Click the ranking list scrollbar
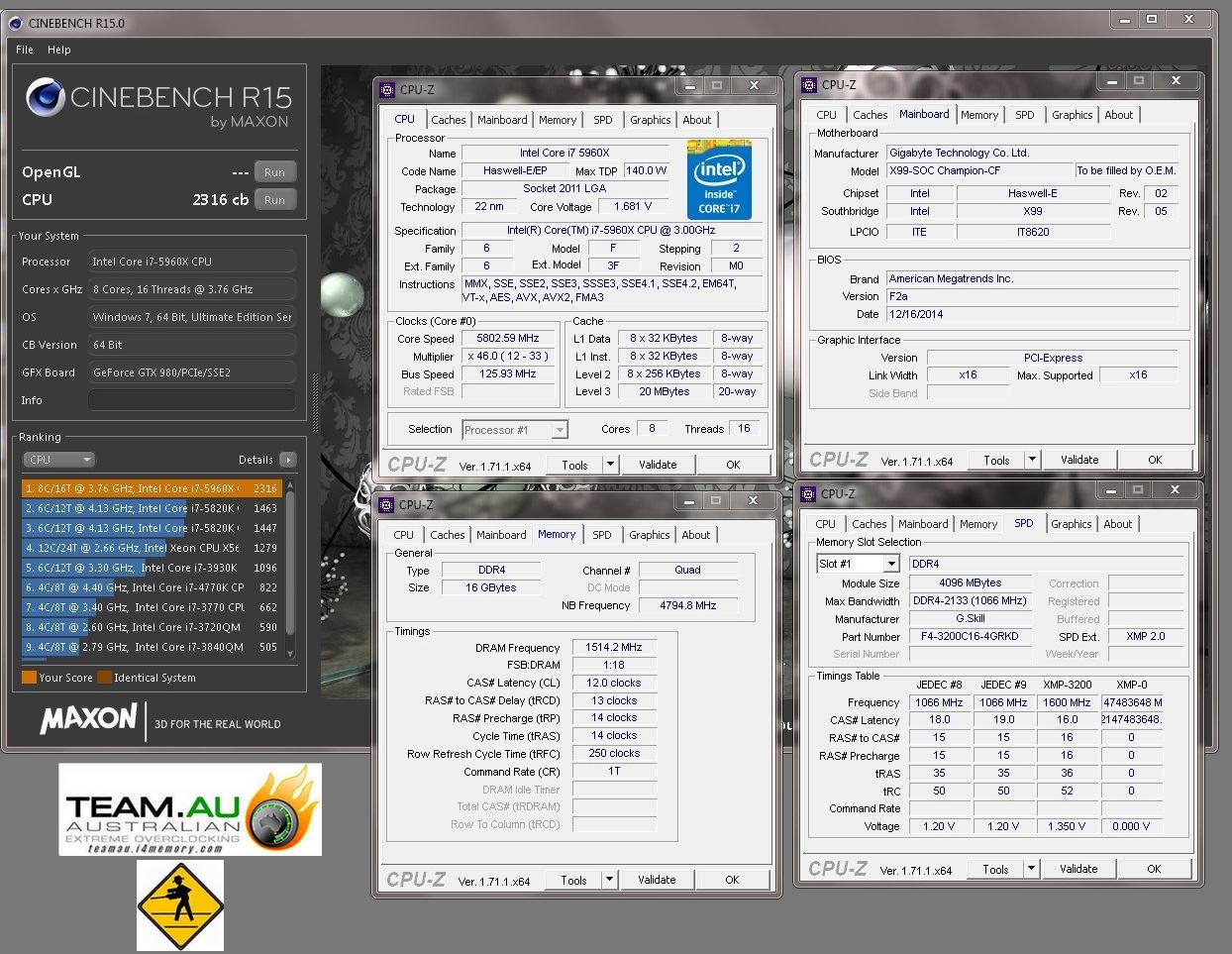The width and height of the screenshot is (1232, 954). click(x=290, y=570)
